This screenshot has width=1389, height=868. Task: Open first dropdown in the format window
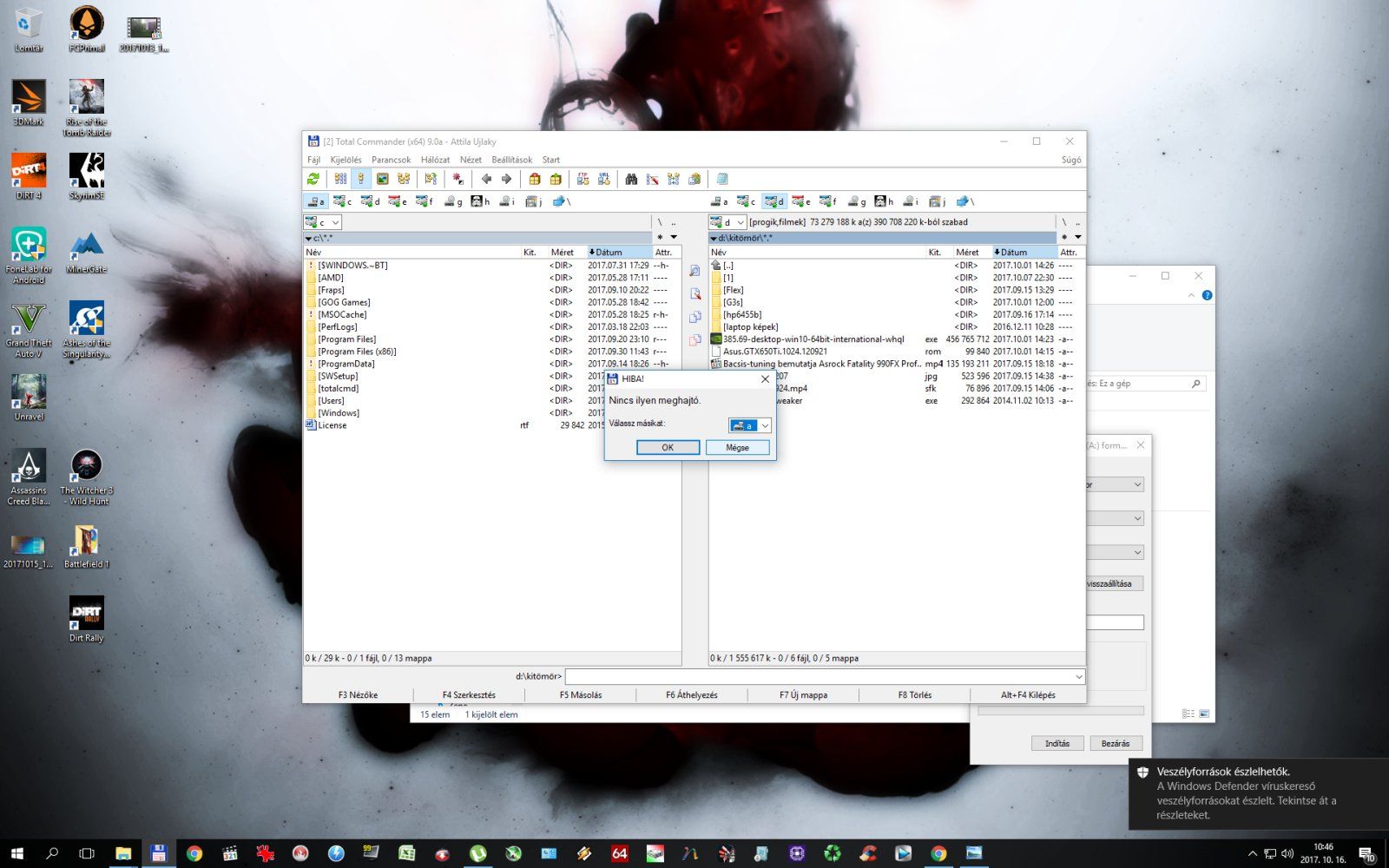(1115, 484)
